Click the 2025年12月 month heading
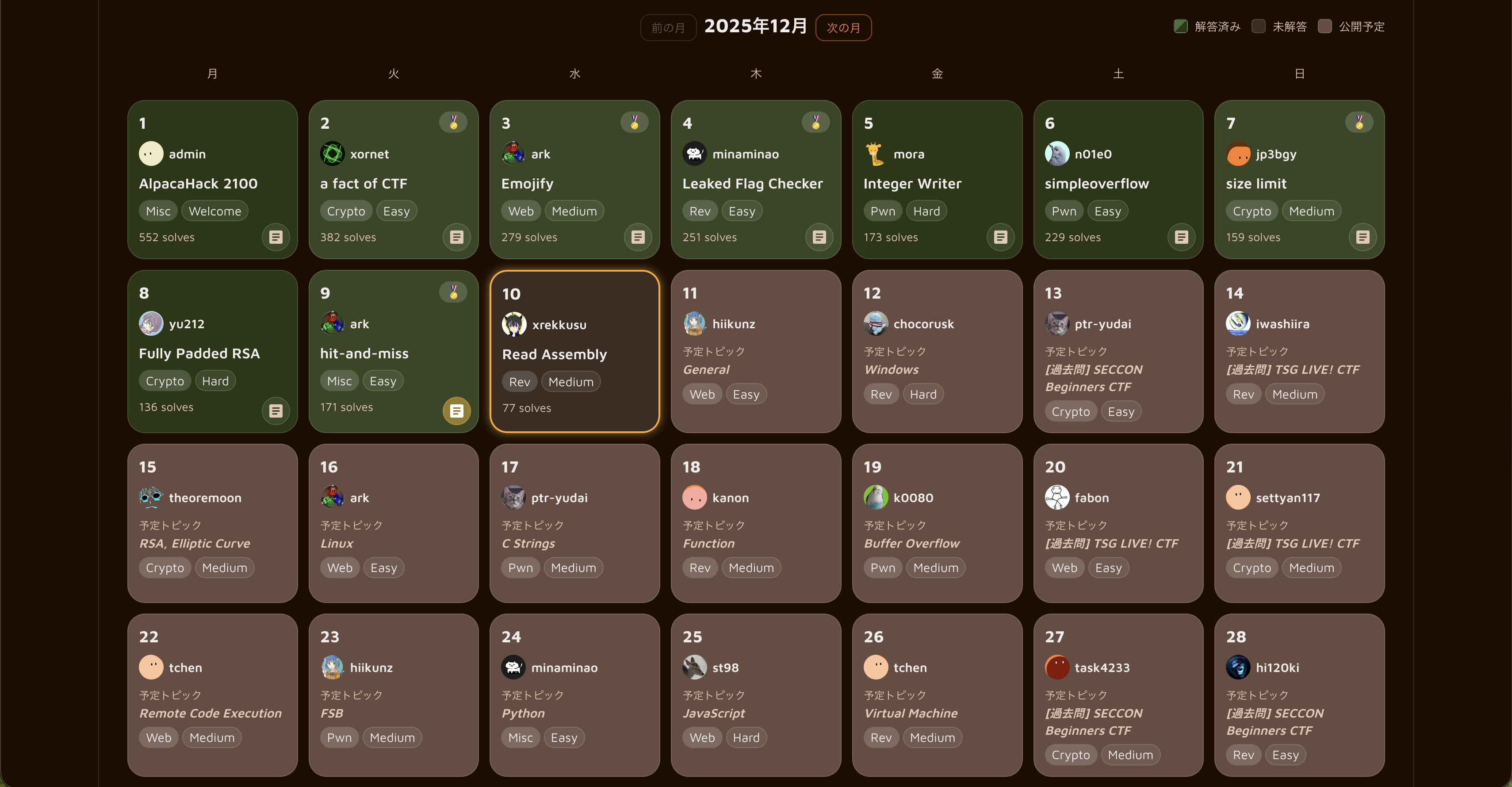Viewport: 1512px width, 787px height. (755, 27)
